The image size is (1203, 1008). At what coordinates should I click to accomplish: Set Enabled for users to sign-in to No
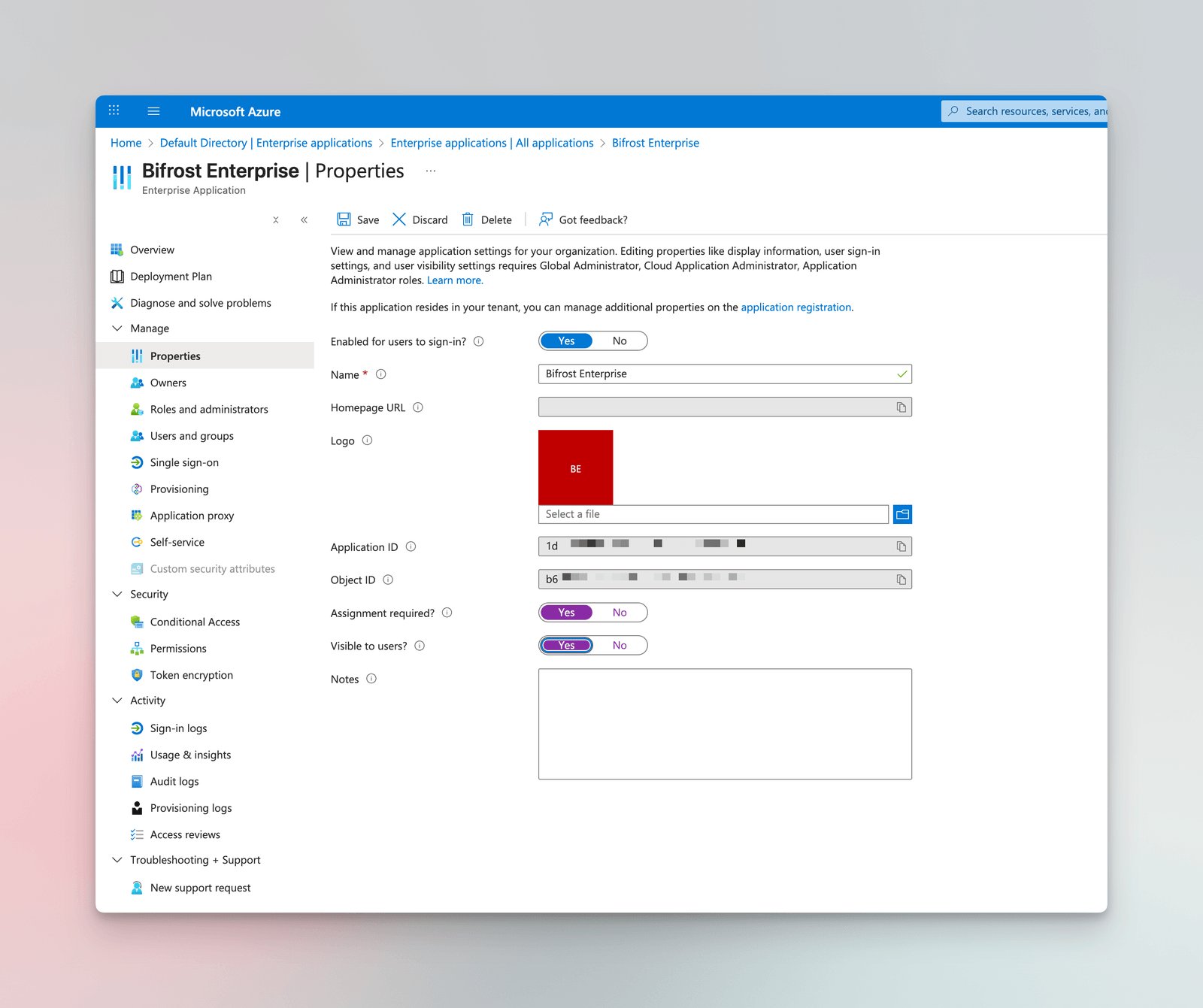click(x=620, y=341)
